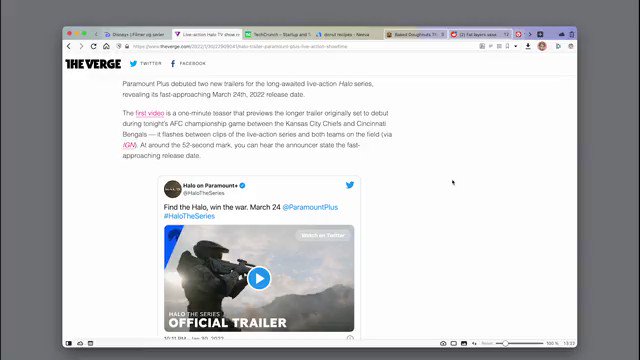The image size is (640, 360).
Task: Open the extension icon right of profile avatar
Action: (558, 47)
